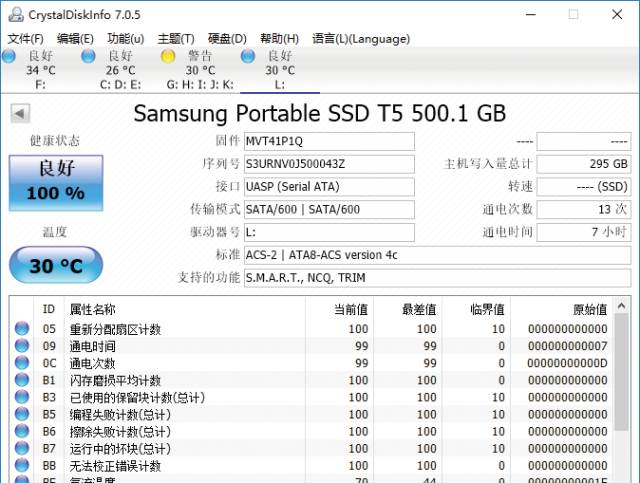
Task: Click the firmware field MVT41P1Q
Action: (328, 141)
